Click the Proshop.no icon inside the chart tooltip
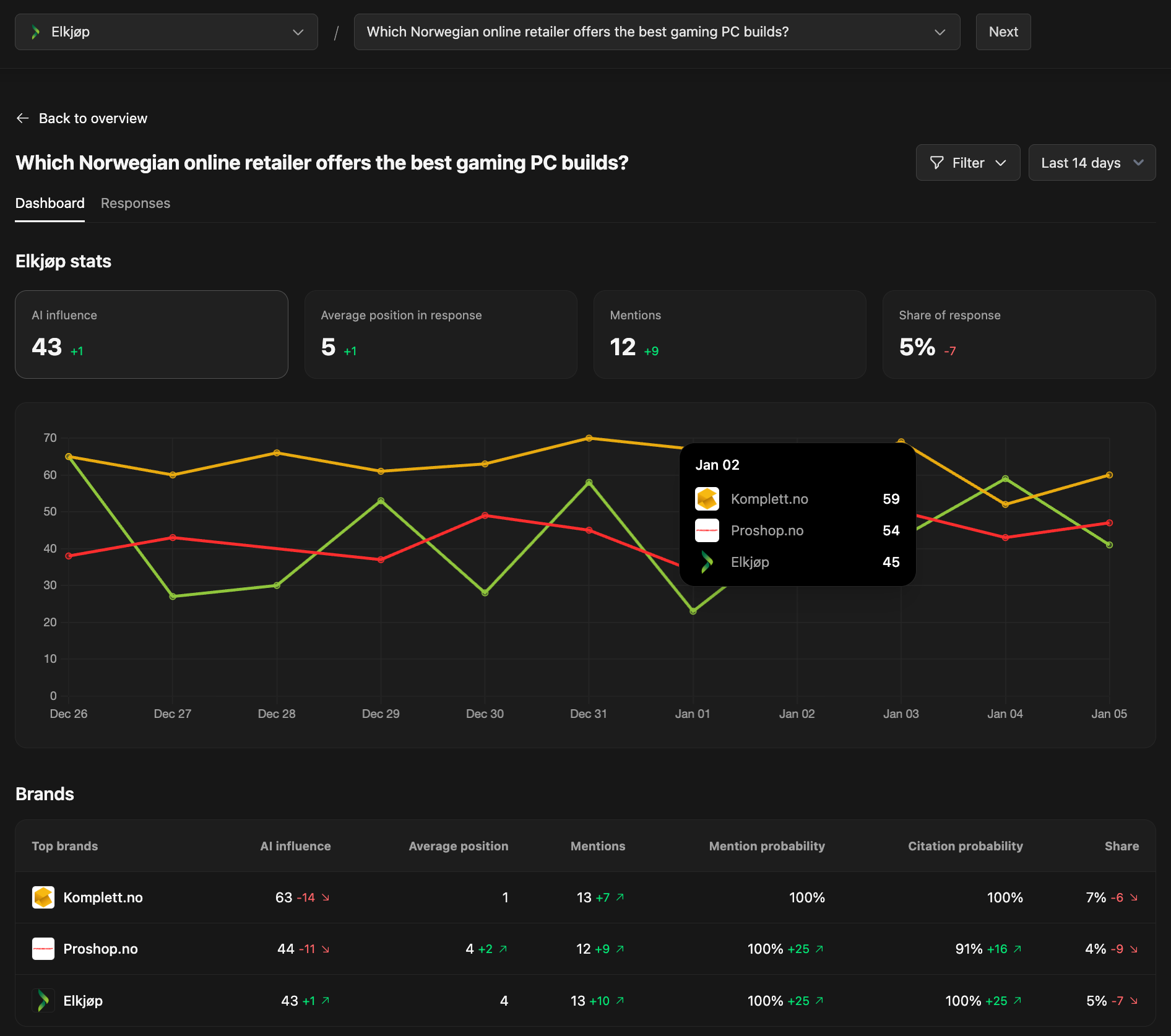 pos(707,530)
